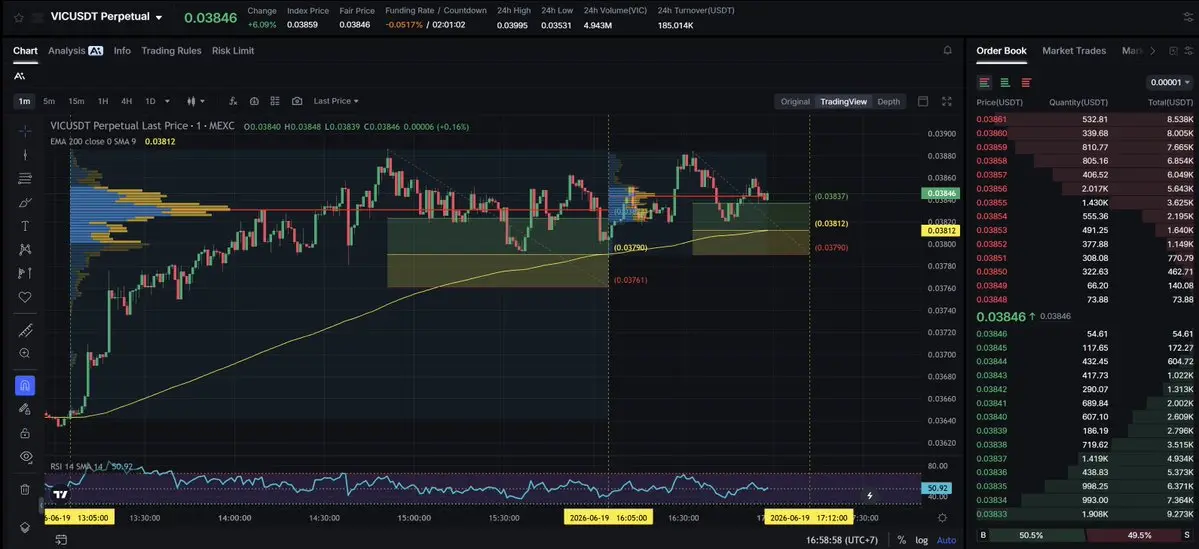
Task: Activate the zoom in tool
Action: click(x=24, y=353)
